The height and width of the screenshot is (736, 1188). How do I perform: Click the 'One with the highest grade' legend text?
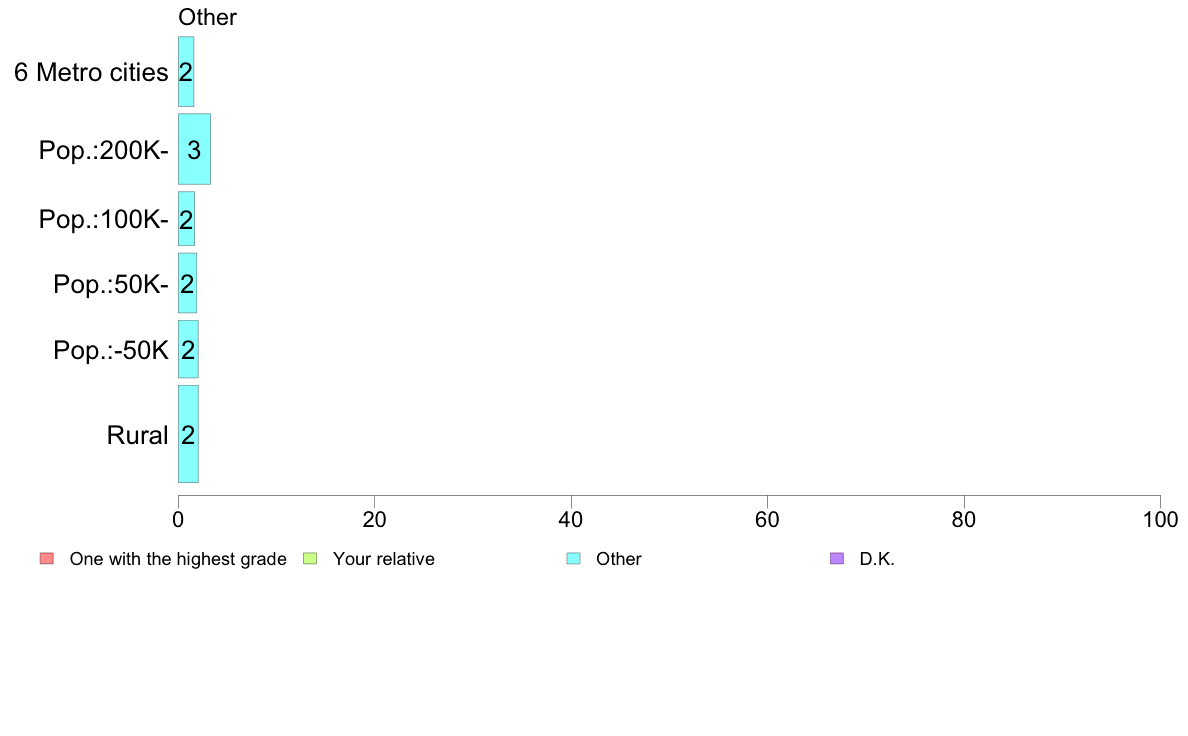[x=178, y=559]
